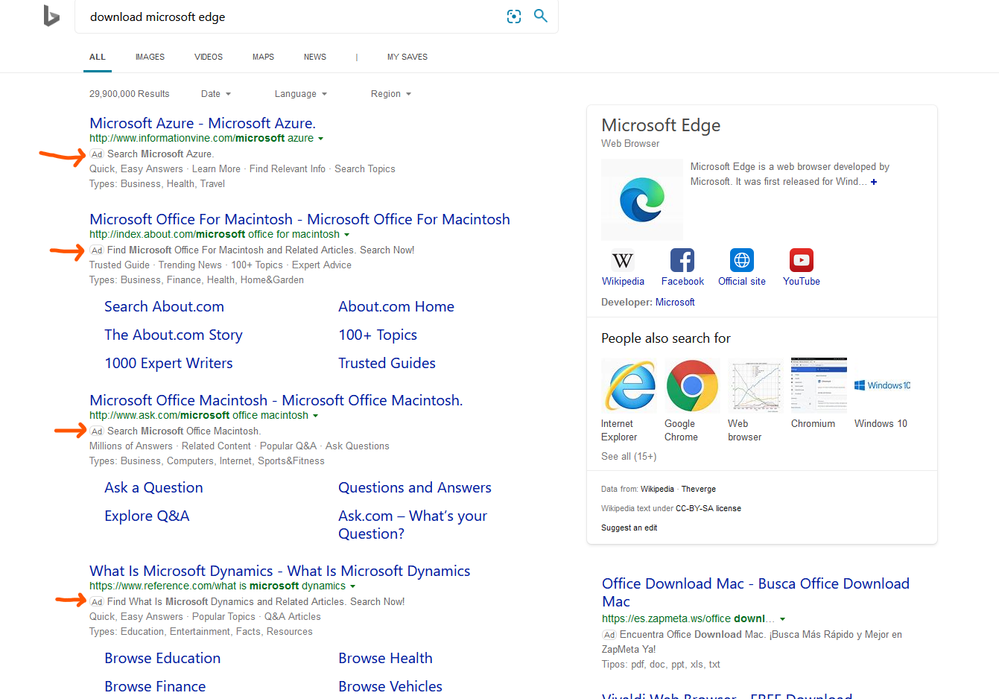This screenshot has height=699, width=999.
Task: Switch to the MAPS tab
Action: coord(263,57)
